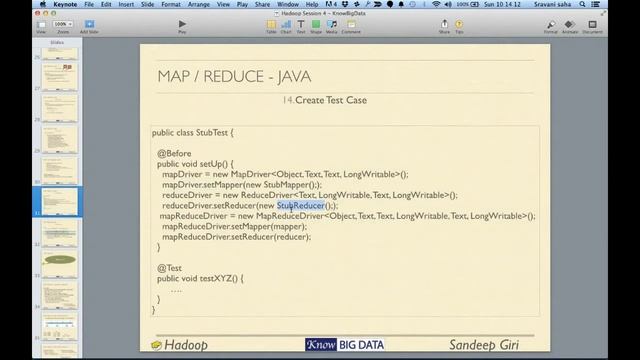Click the Add Slide button
Image resolution: width=640 pixels, height=360 pixels.
pyautogui.click(x=89, y=24)
